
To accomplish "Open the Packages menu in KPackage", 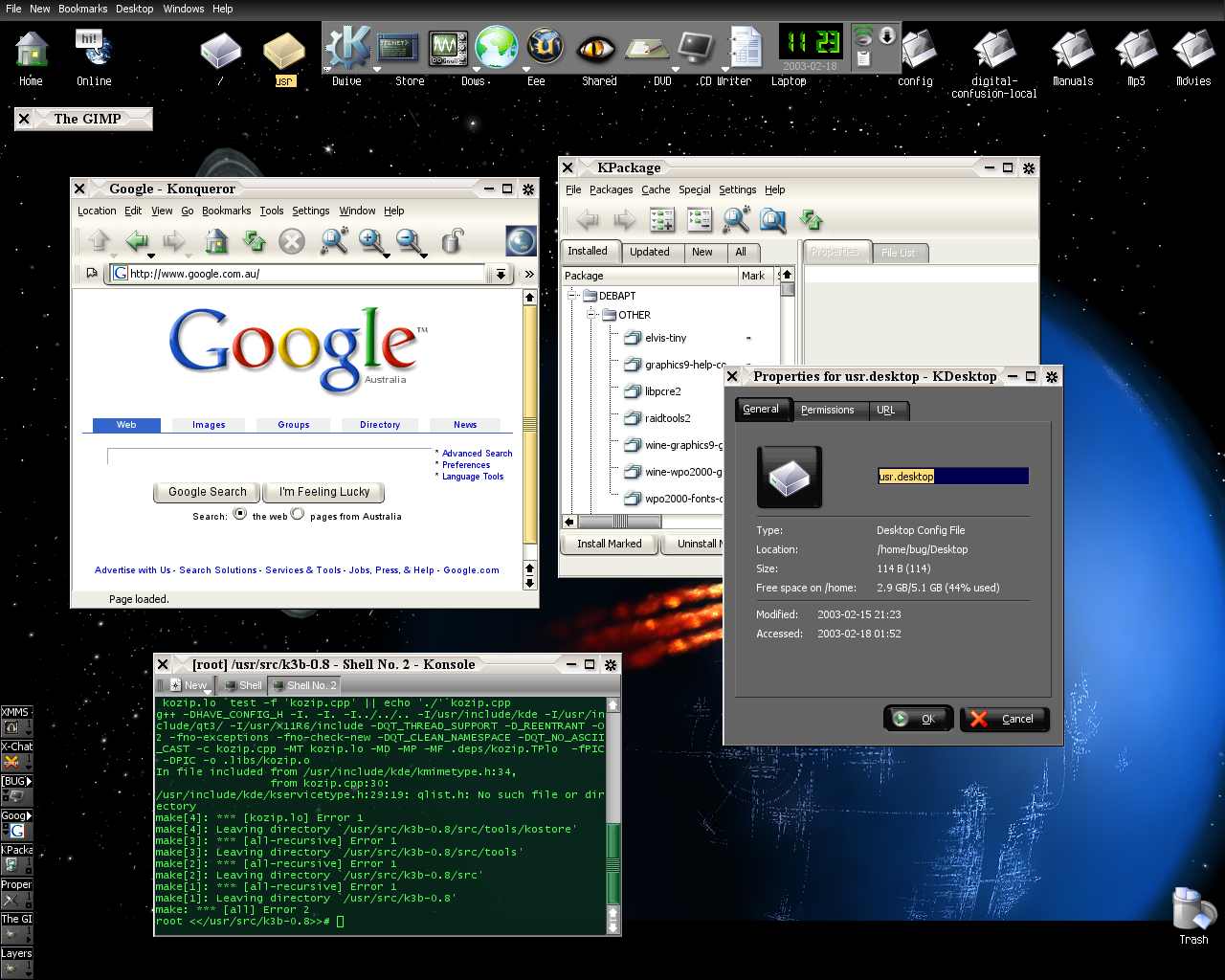I will (612, 189).
